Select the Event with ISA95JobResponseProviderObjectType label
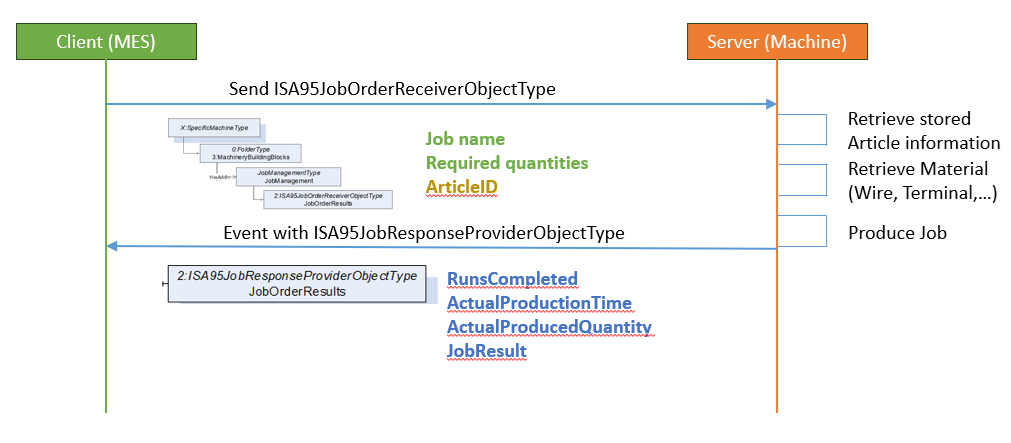This screenshot has width=1011, height=443. click(x=424, y=233)
